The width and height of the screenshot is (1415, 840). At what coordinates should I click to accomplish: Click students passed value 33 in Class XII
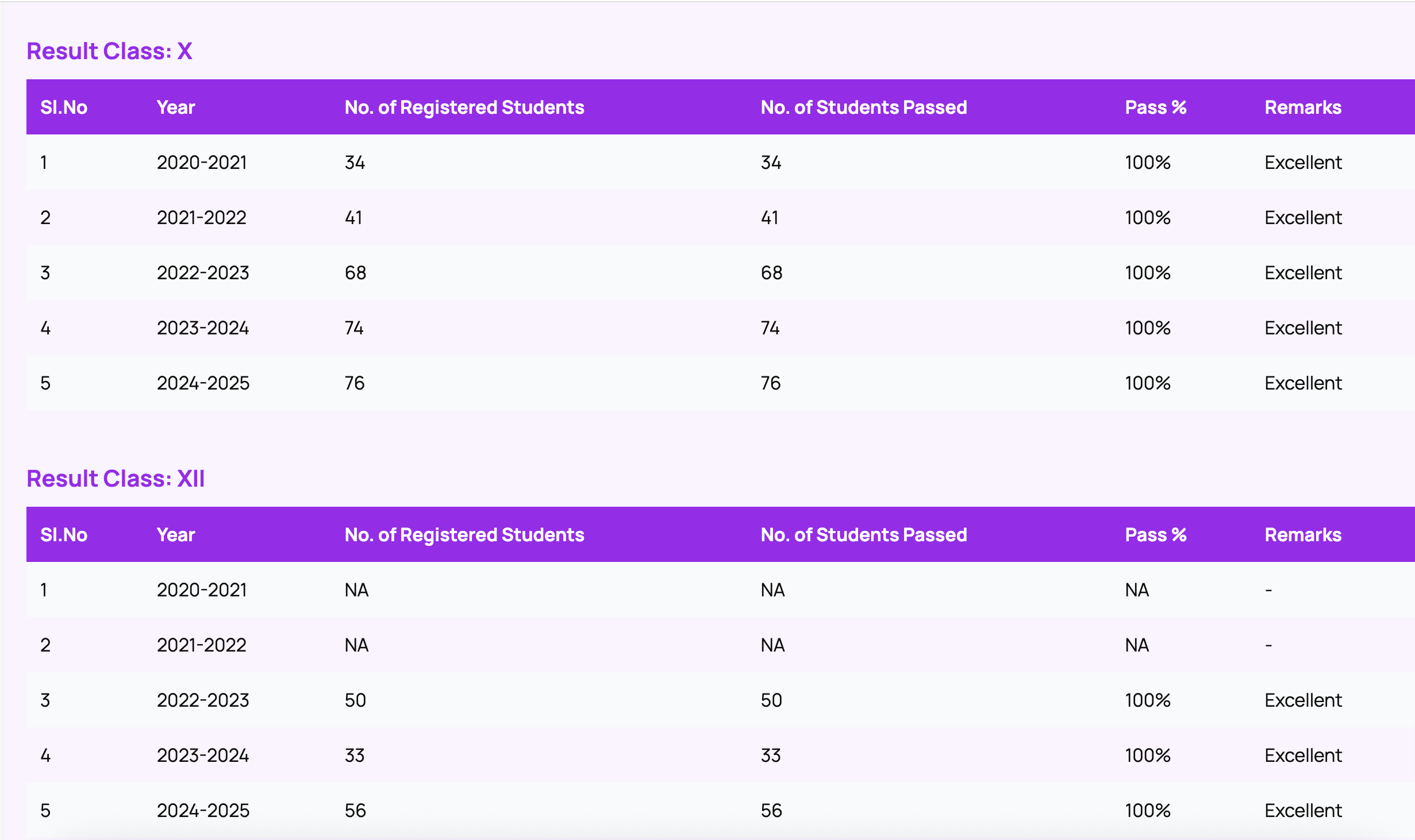771,756
